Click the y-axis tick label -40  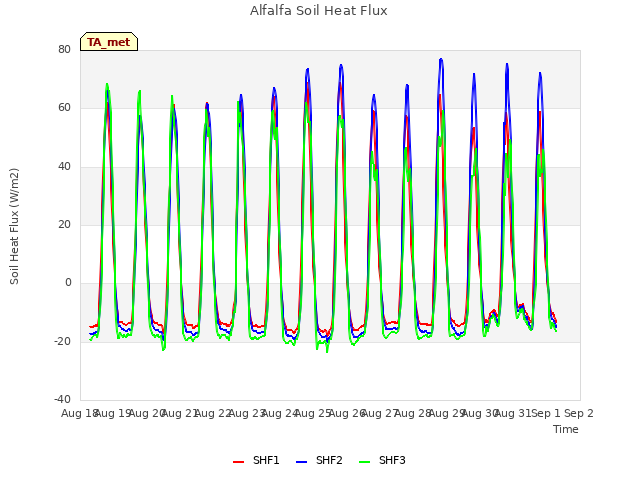click(x=63, y=399)
